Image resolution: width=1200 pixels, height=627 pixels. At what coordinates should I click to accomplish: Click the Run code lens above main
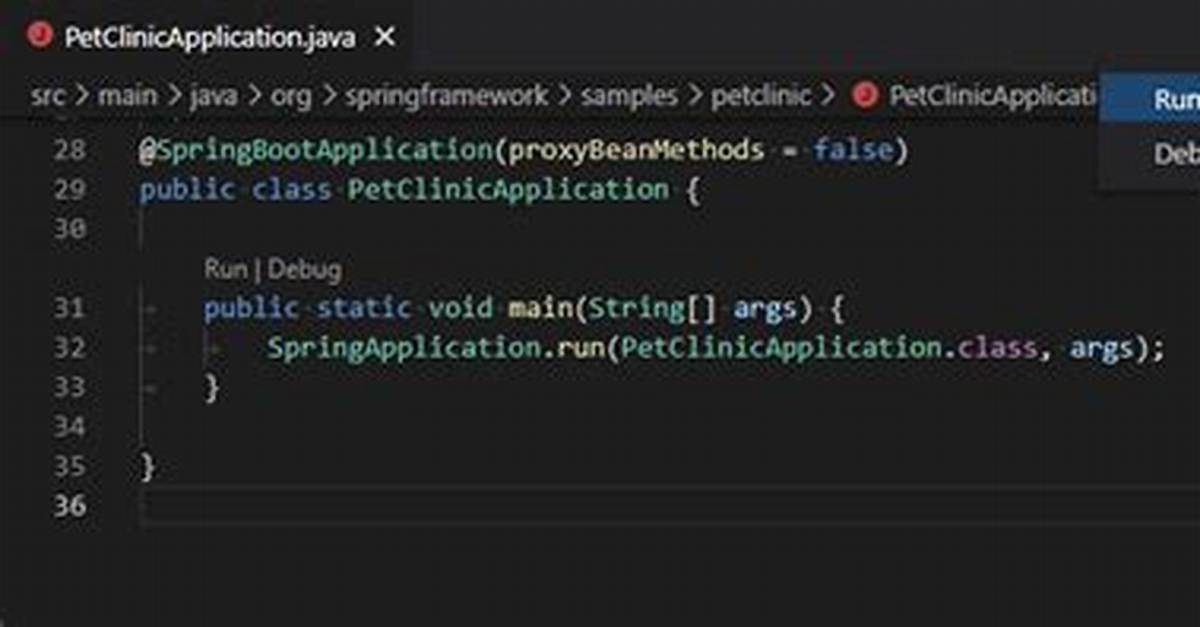(225, 269)
